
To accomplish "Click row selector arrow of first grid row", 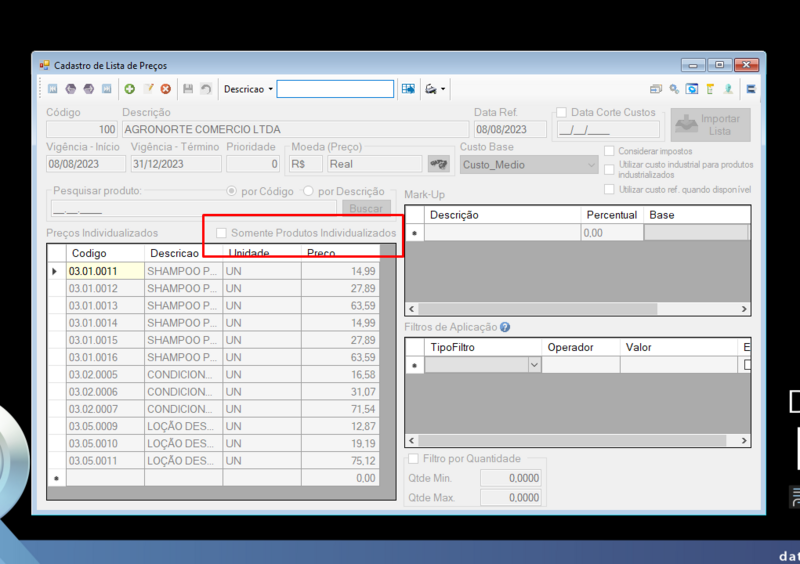I will pos(56,271).
